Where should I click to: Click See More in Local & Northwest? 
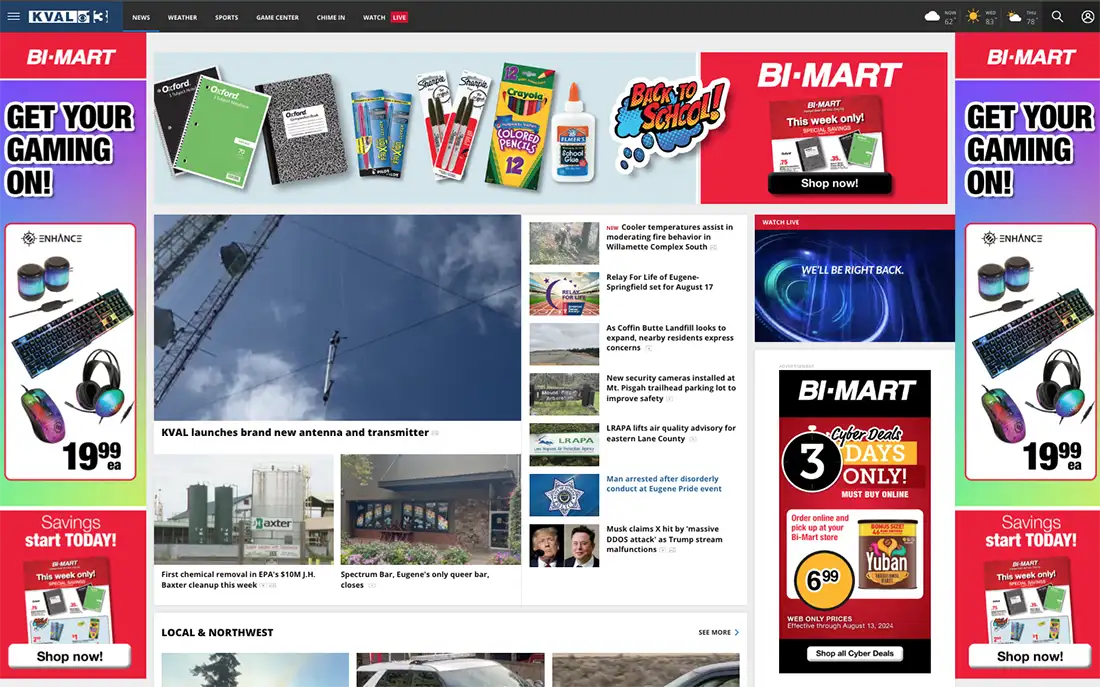718,632
